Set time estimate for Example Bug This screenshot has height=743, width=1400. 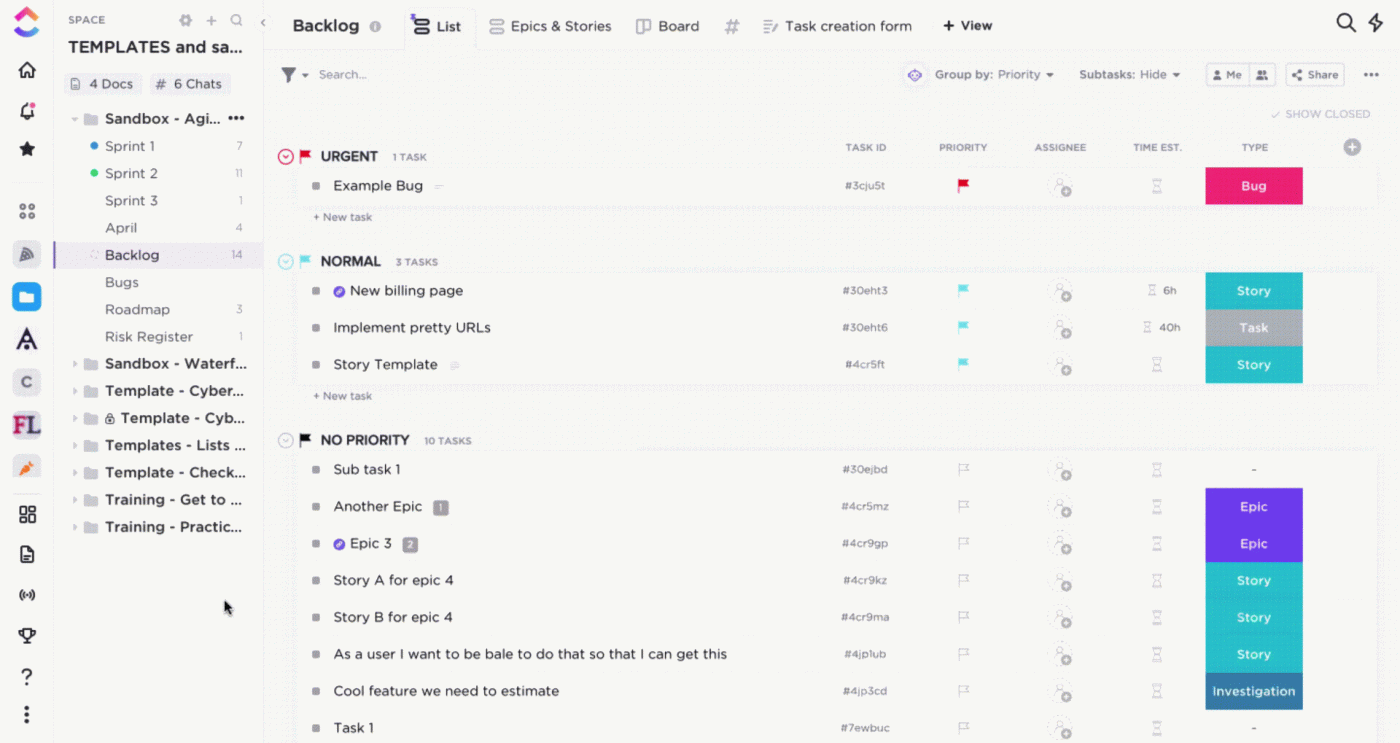(1157, 186)
